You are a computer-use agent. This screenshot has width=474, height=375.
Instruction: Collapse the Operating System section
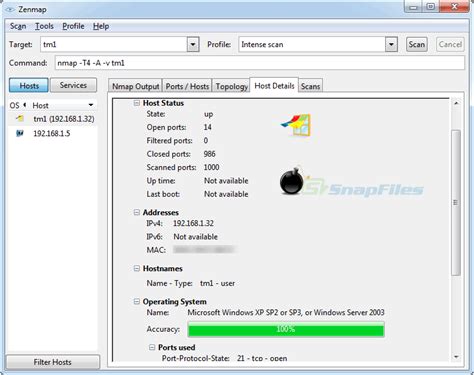136,302
